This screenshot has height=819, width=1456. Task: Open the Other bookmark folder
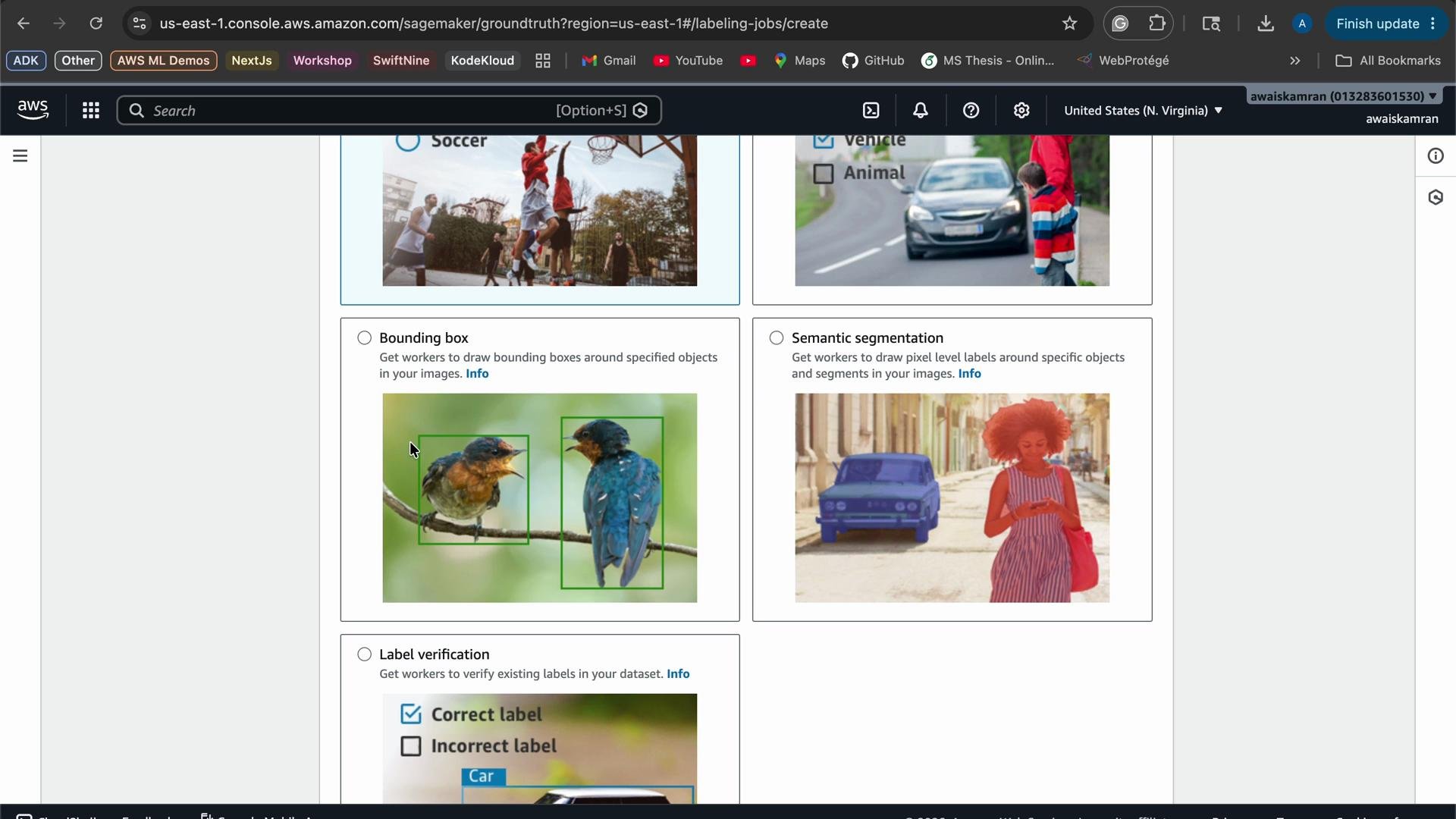click(x=78, y=61)
